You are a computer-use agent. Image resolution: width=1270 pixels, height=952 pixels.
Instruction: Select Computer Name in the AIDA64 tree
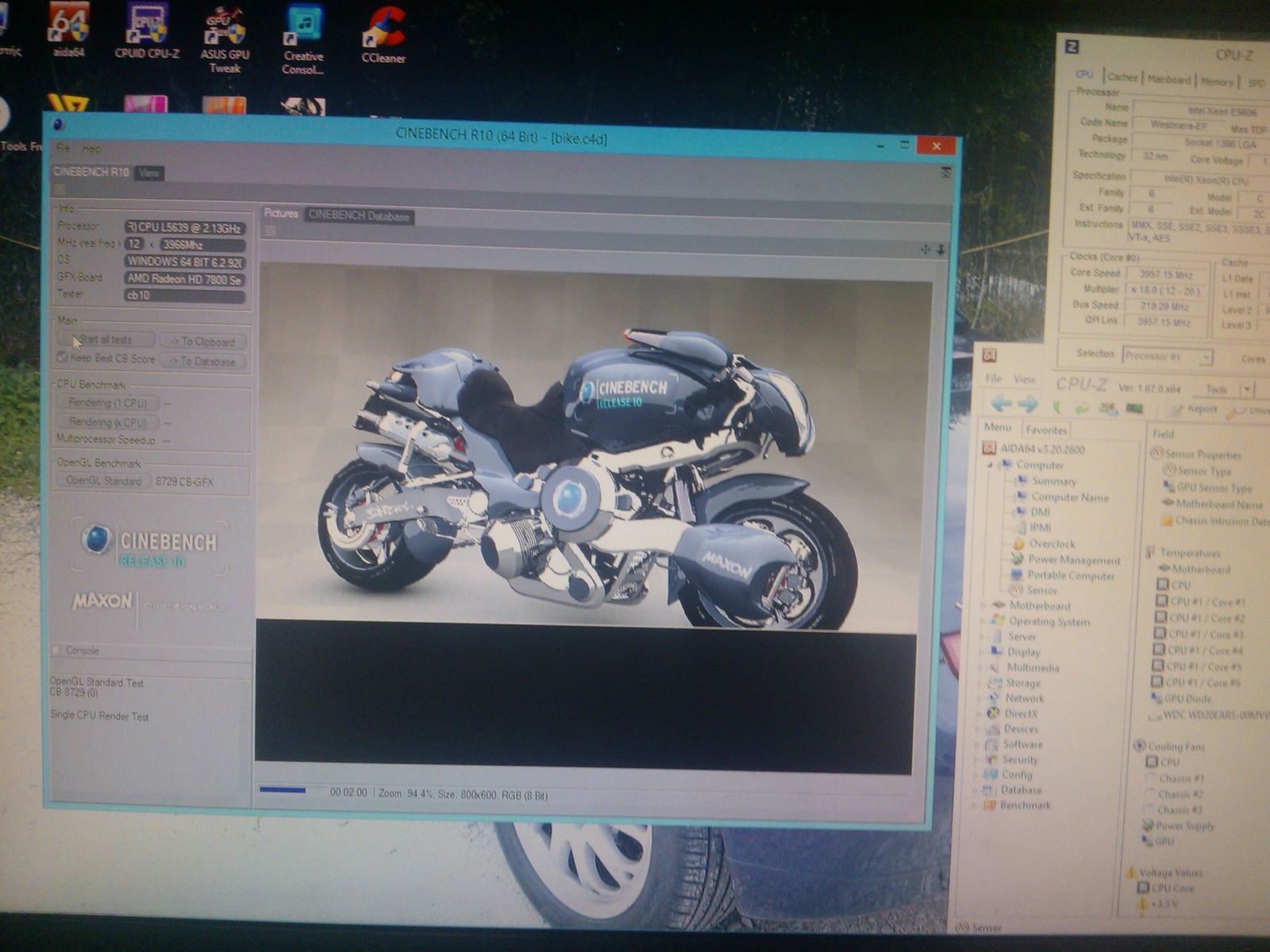click(1062, 497)
